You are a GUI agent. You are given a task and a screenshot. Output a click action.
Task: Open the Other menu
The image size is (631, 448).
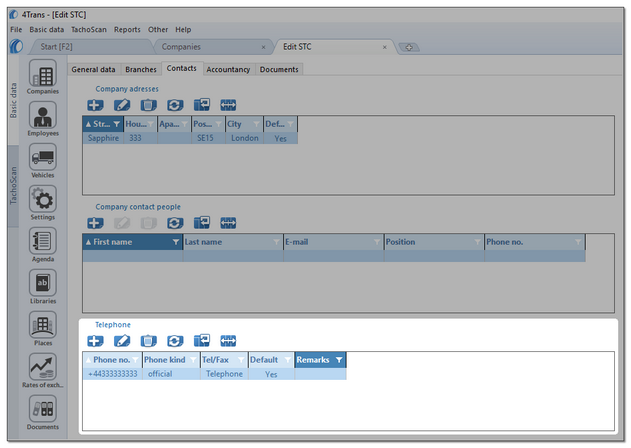click(158, 29)
